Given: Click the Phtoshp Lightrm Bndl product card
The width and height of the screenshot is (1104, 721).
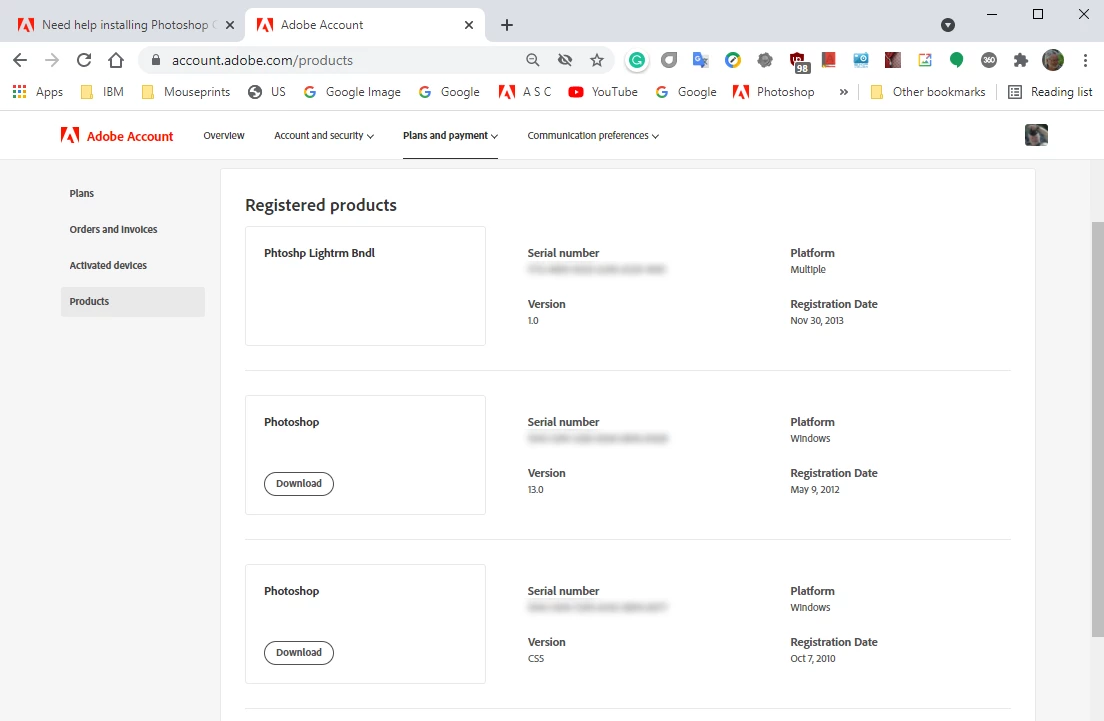Looking at the screenshot, I should pos(365,286).
